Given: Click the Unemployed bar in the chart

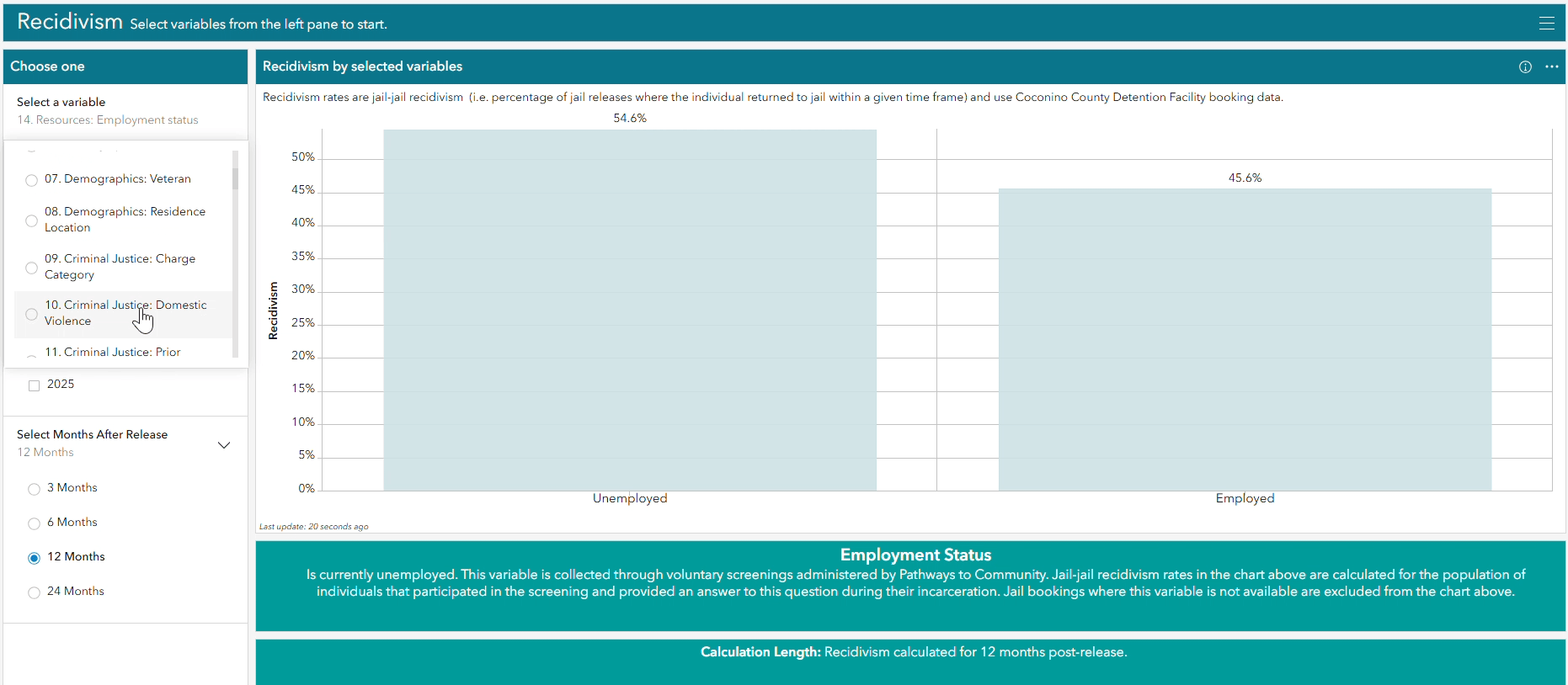Looking at the screenshot, I should coord(629,311).
